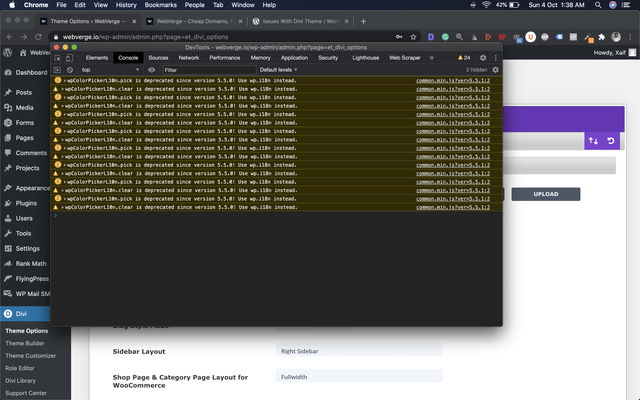Viewport: 640px width, 400px height.
Task: Click Chrome forward navigation arrow
Action: (24, 37)
